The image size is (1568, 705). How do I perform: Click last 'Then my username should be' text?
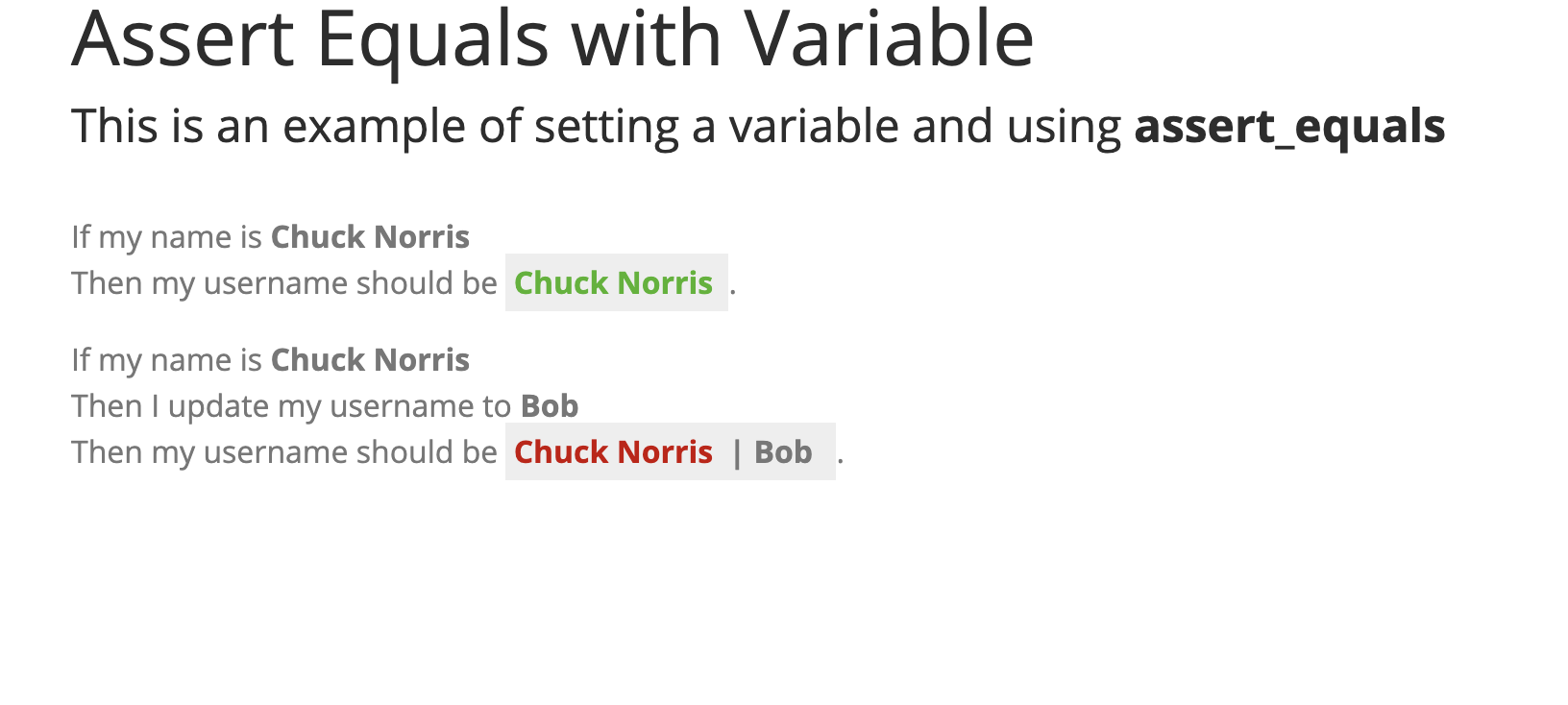tap(284, 452)
